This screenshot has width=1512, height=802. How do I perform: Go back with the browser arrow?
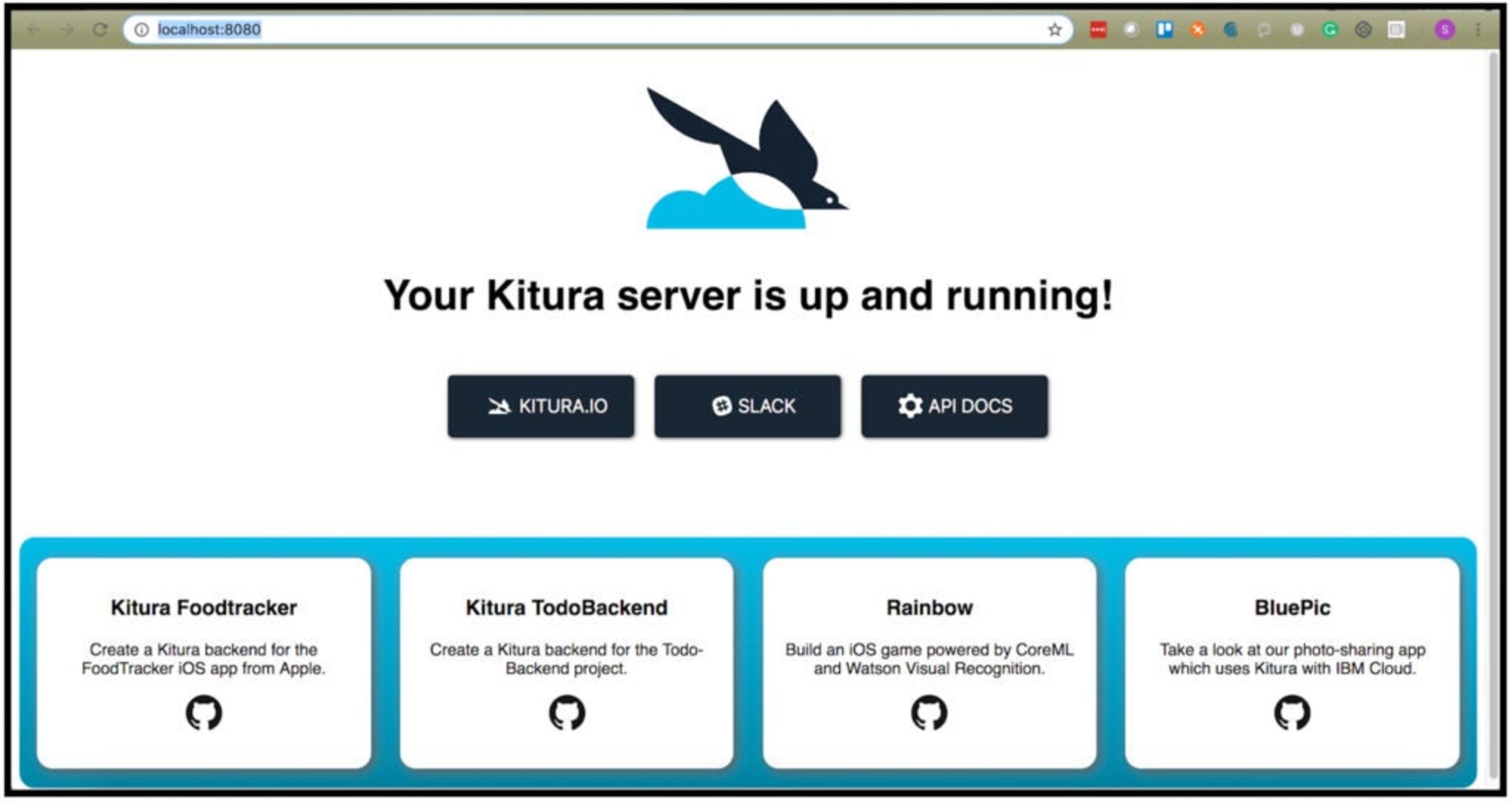click(x=33, y=30)
